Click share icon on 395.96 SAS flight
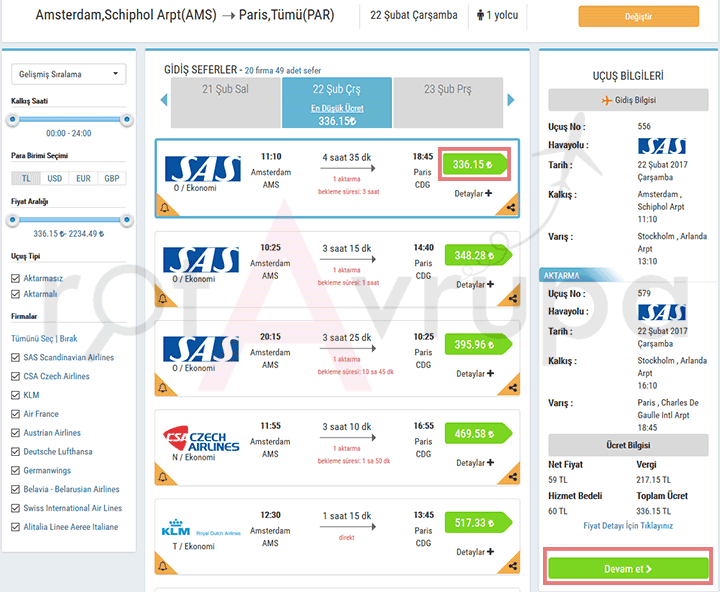720x592 pixels. point(512,388)
